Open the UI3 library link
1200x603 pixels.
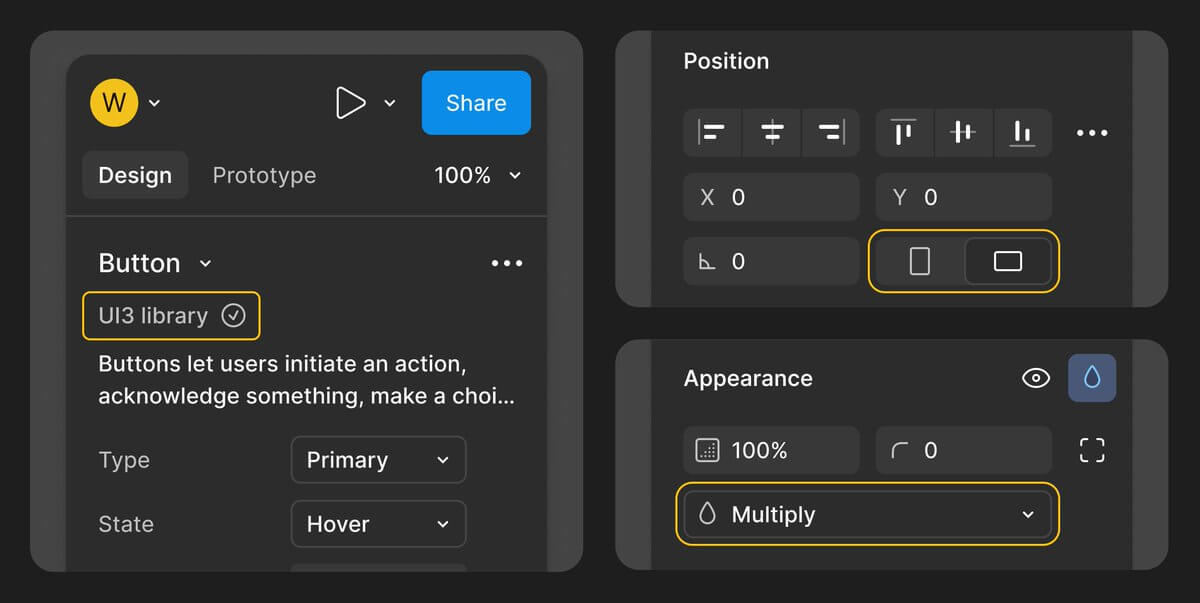tap(171, 316)
